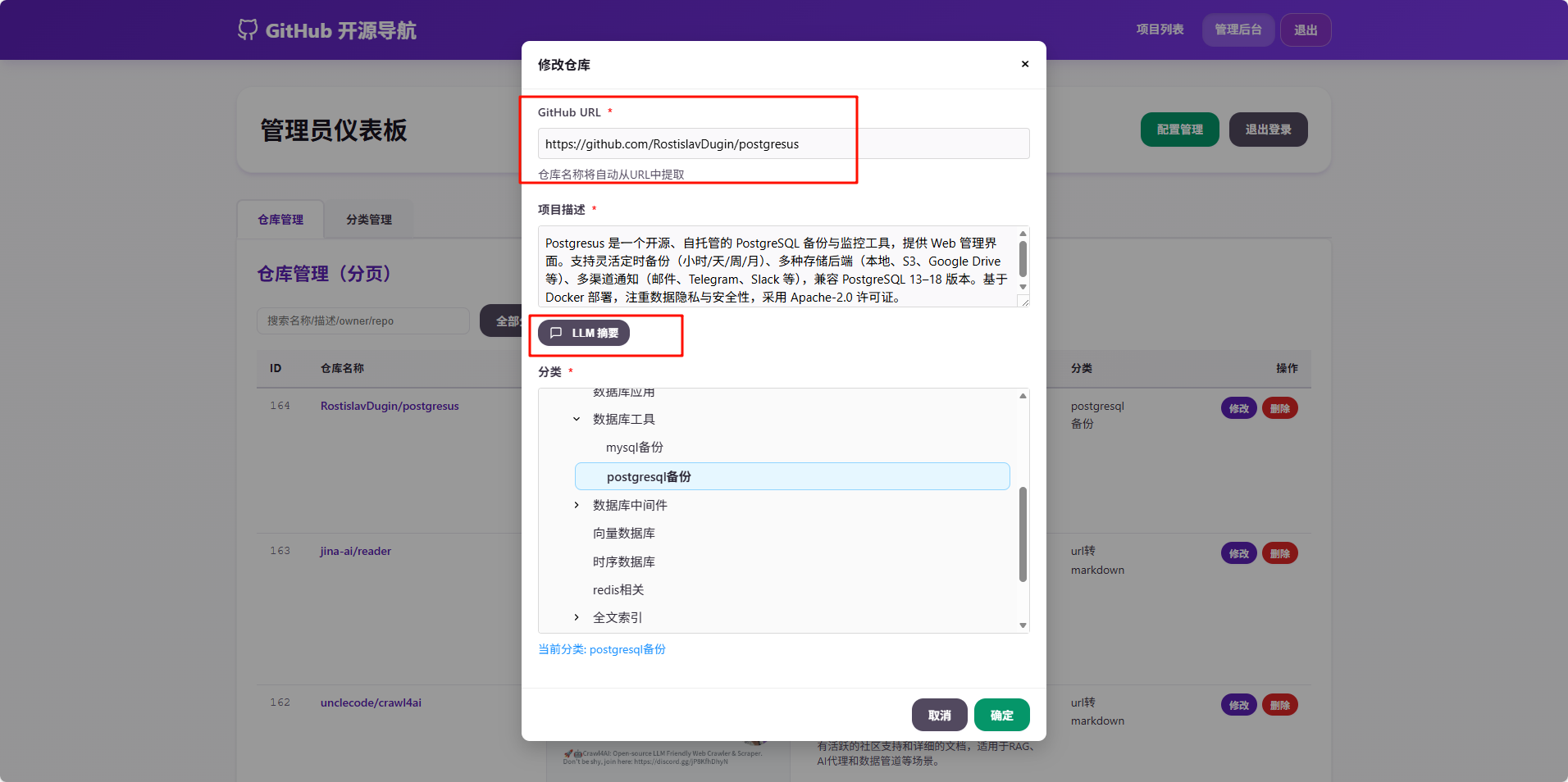The width and height of the screenshot is (1568, 782).
Task: Click the 确定 confirm button
Action: (1001, 715)
